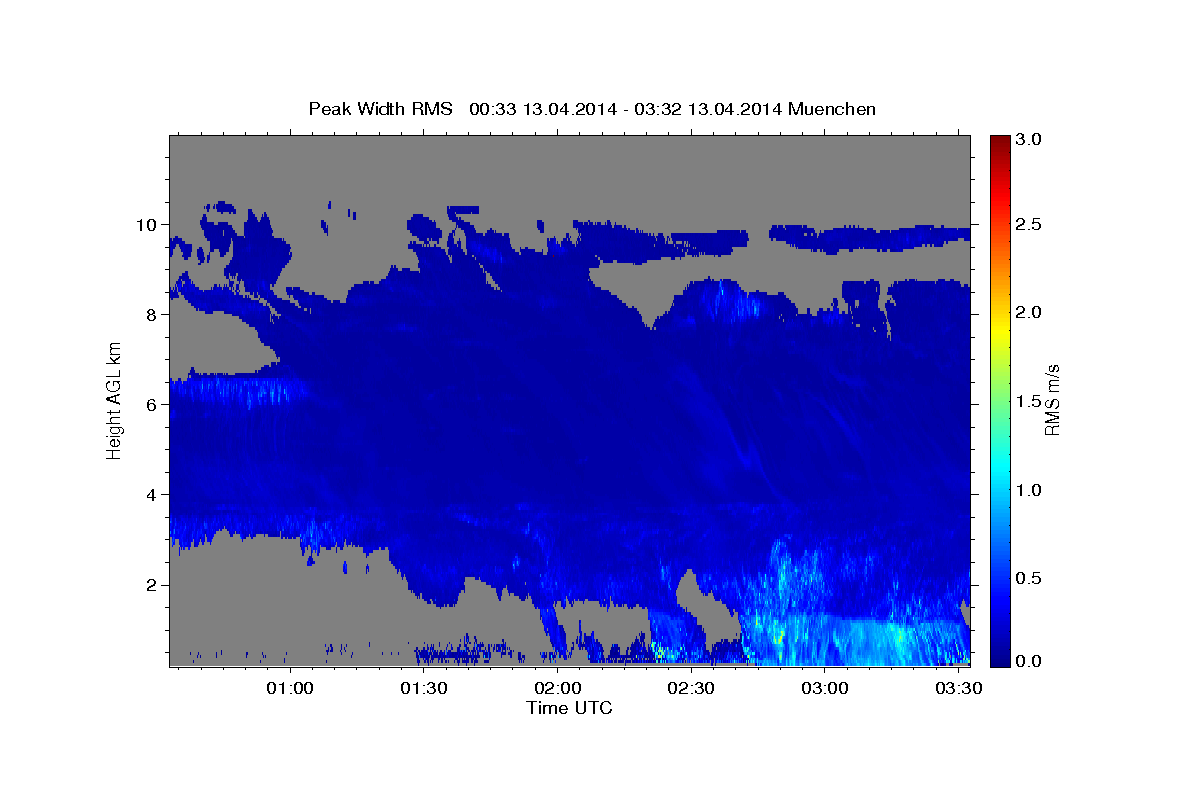
Task: Click the colorbar value '0.0'
Action: click(1029, 661)
